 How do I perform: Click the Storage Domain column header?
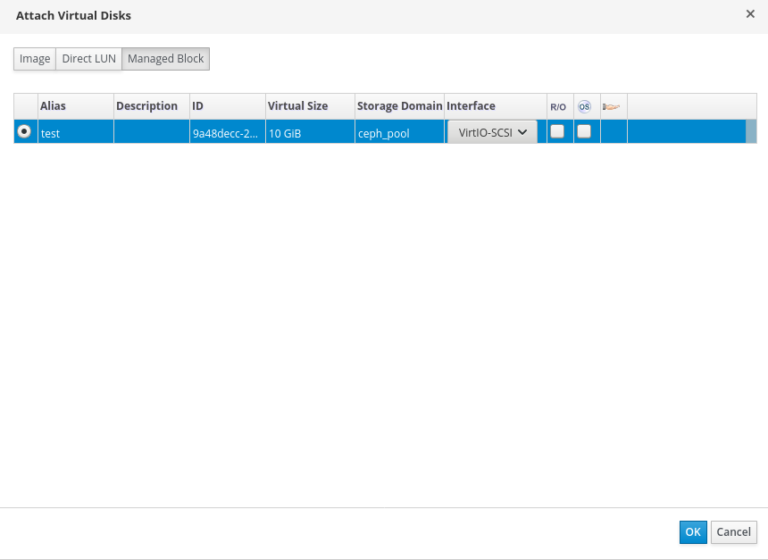pos(399,106)
